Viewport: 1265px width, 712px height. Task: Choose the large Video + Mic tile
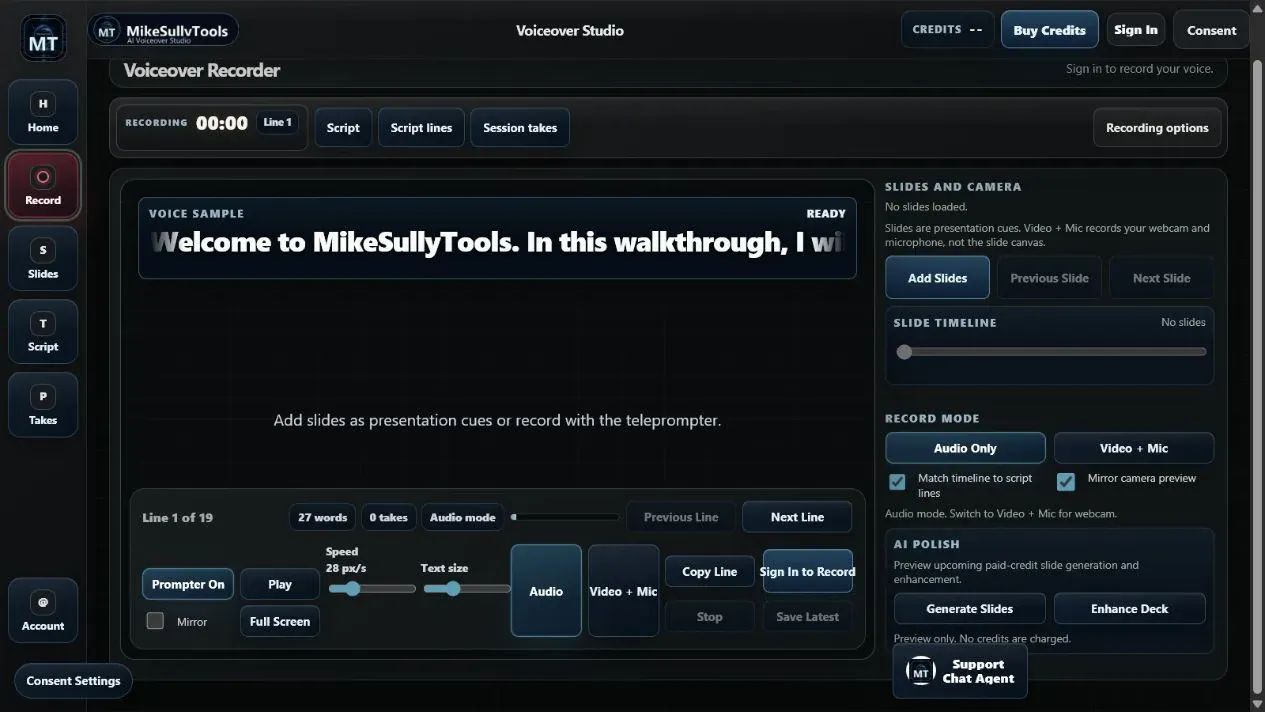coord(623,591)
